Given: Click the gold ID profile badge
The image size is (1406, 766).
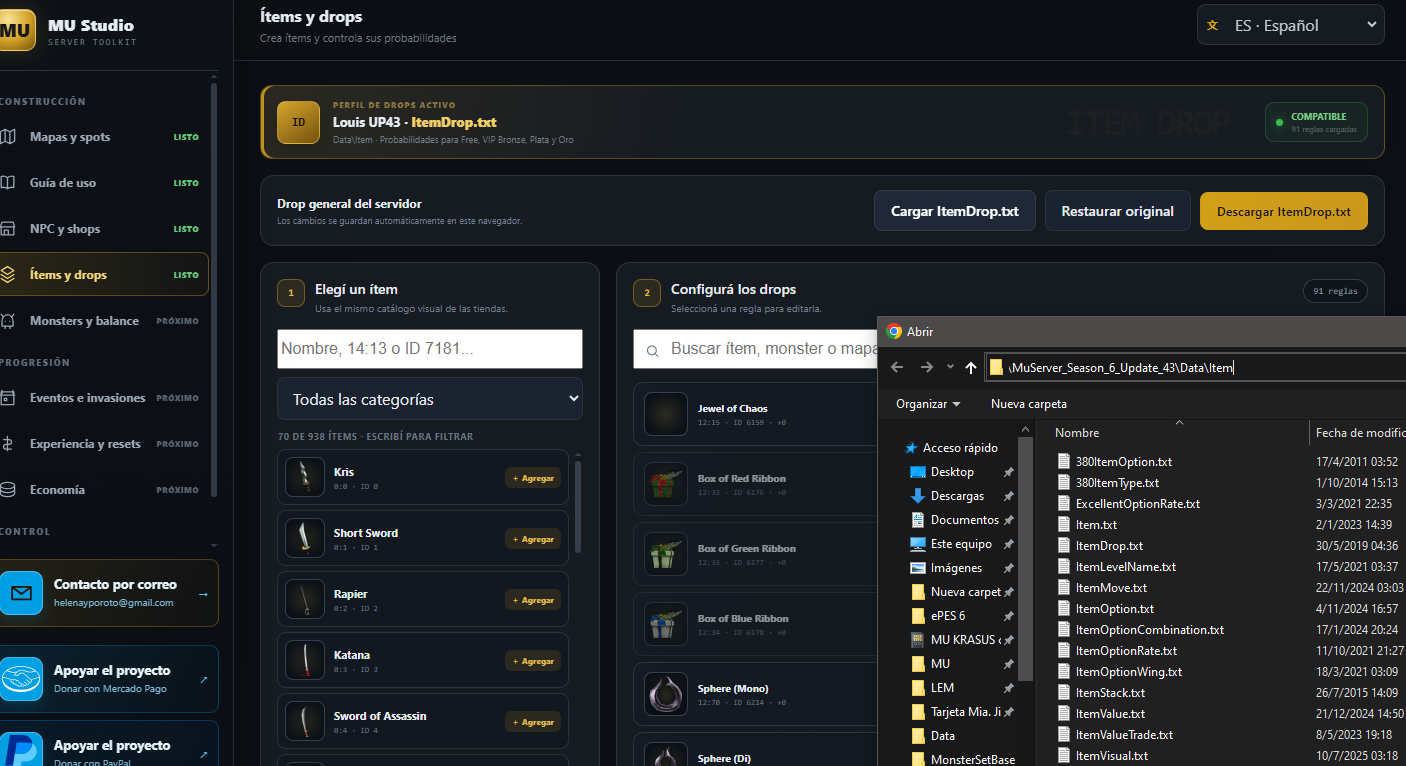Looking at the screenshot, I should pyautogui.click(x=298, y=122).
